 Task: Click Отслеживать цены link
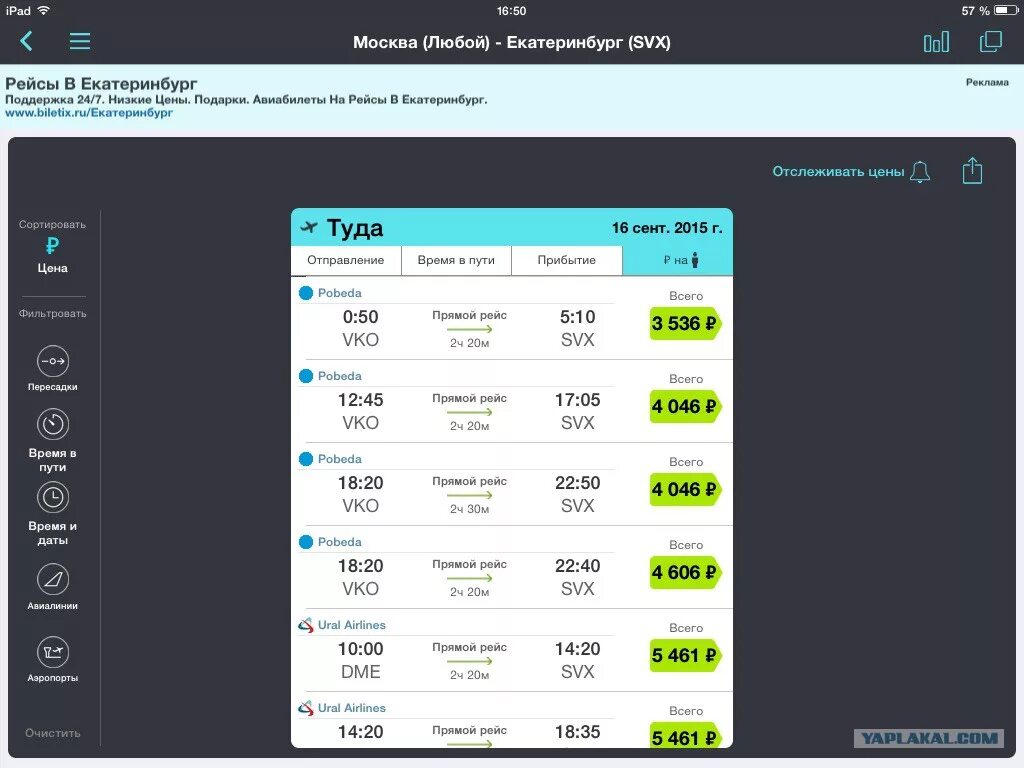(838, 171)
